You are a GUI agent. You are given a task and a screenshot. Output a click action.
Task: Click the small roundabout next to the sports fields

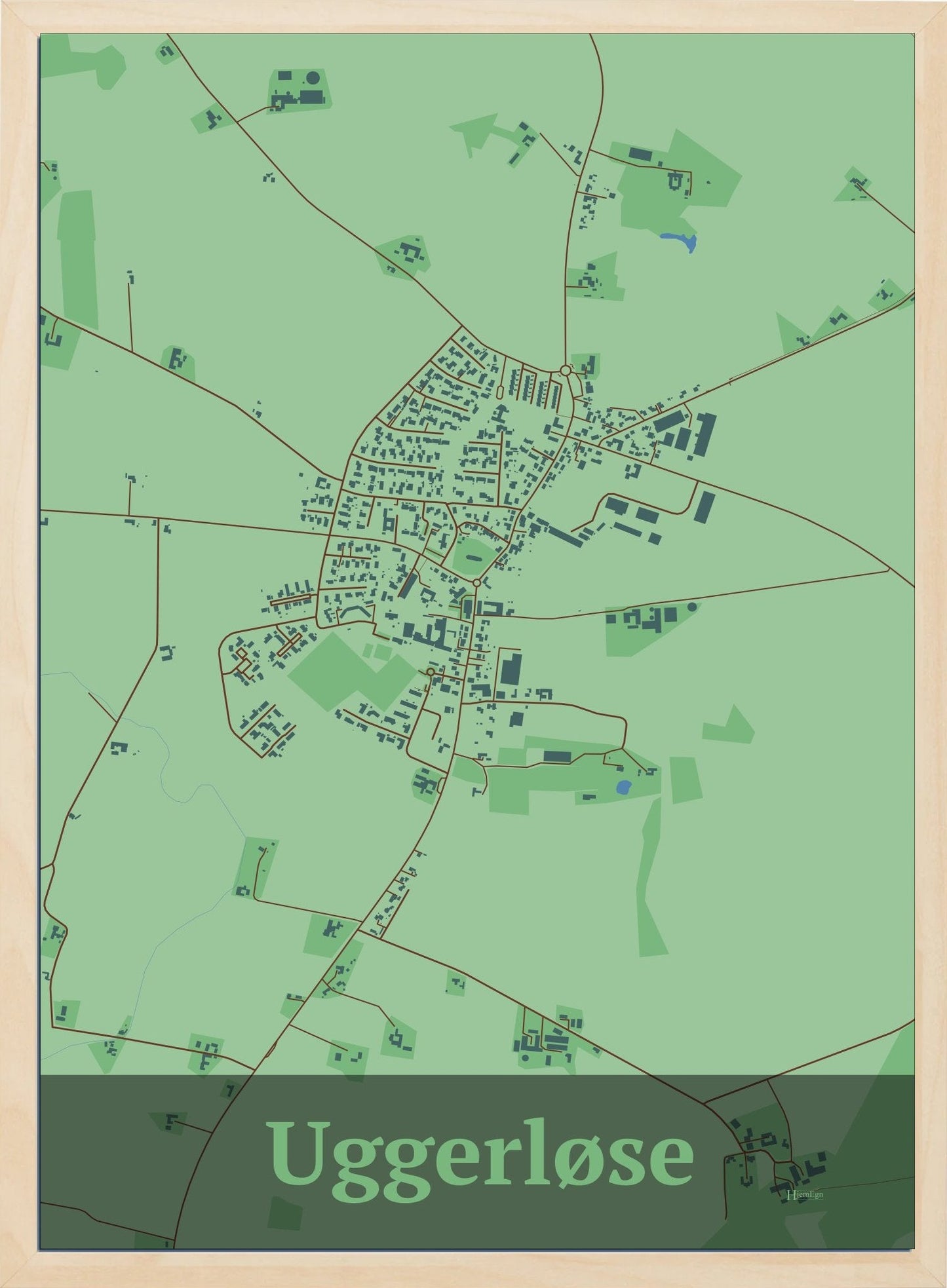click(x=430, y=672)
